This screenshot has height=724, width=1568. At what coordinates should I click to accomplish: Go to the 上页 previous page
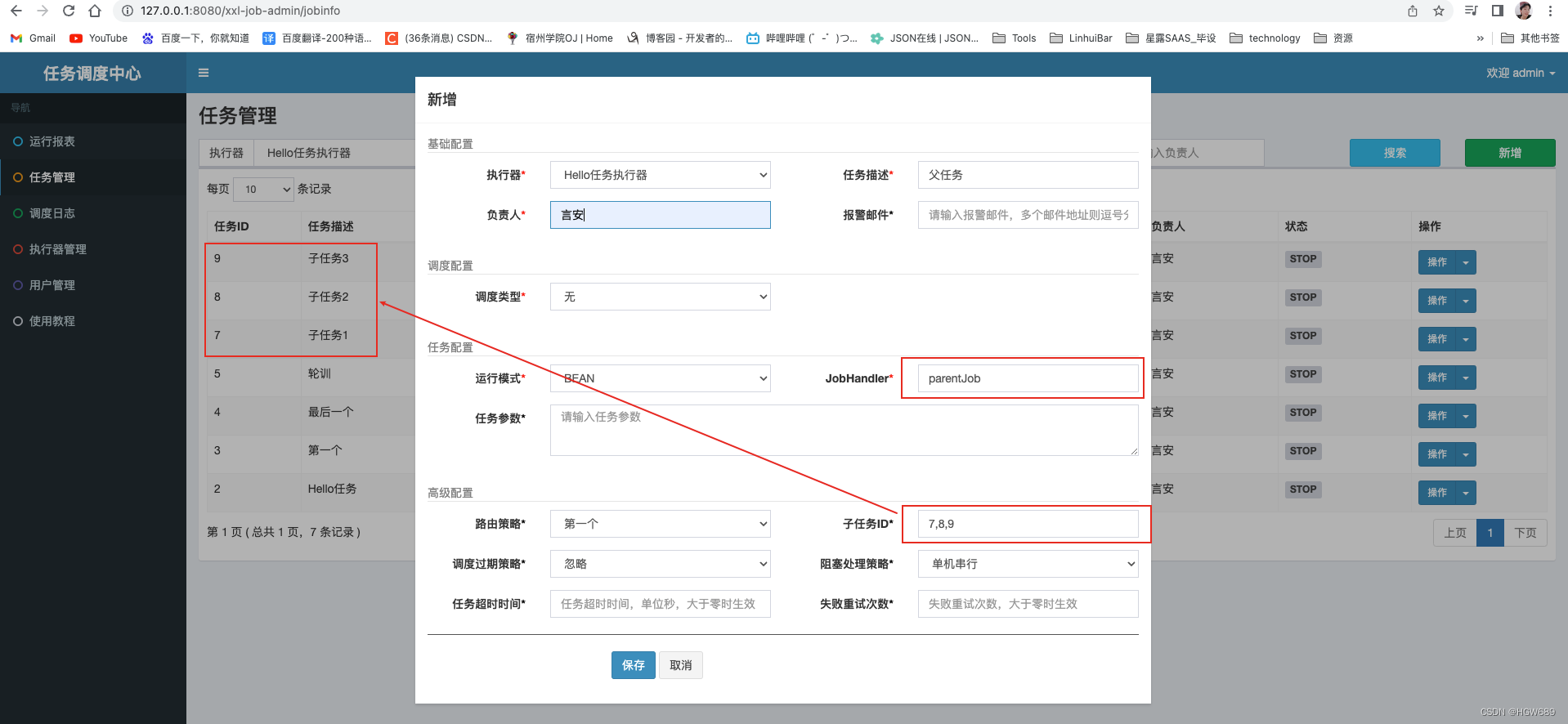click(x=1455, y=533)
